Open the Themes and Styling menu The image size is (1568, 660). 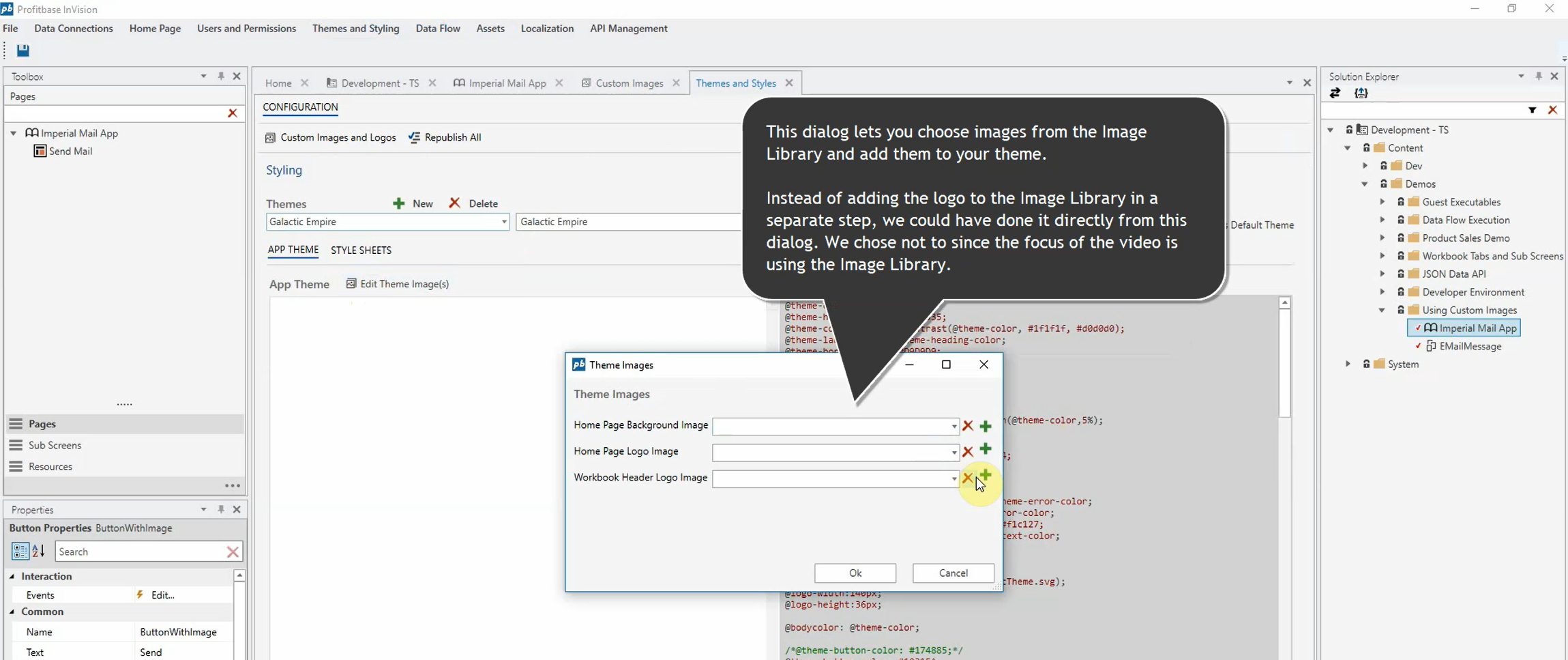355,29
